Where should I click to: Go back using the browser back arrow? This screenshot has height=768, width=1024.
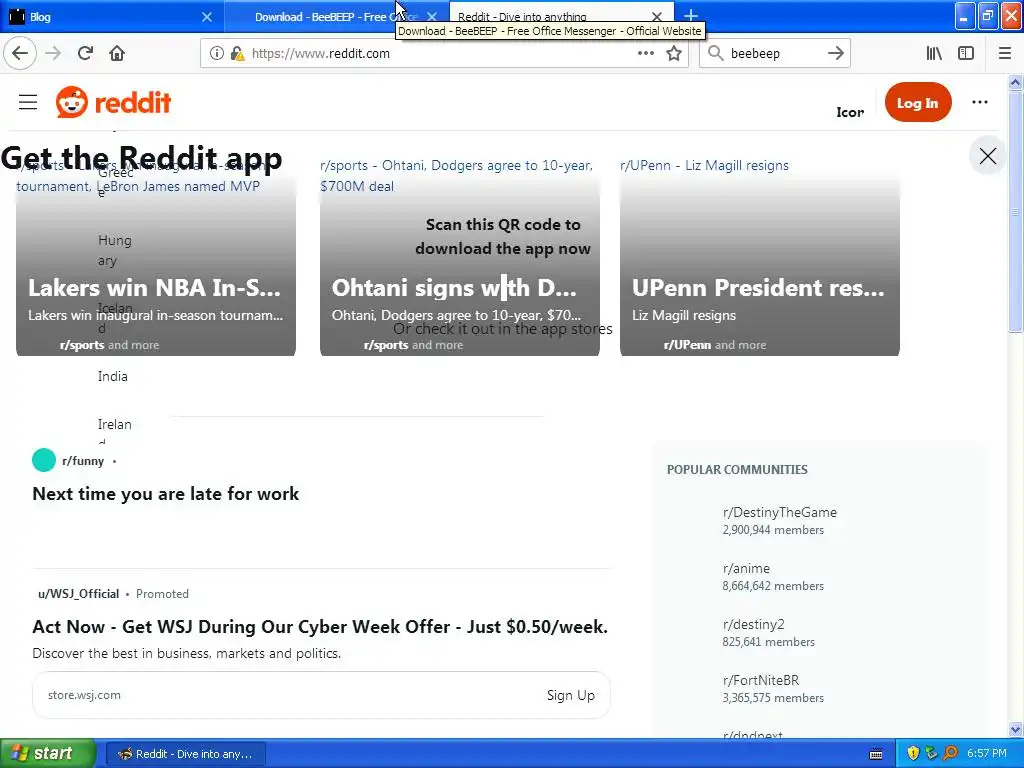click(x=20, y=53)
